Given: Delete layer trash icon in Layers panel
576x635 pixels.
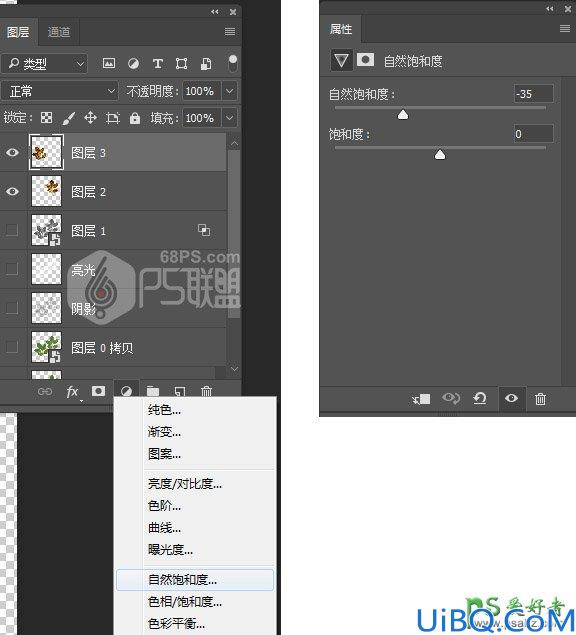Looking at the screenshot, I should click(206, 391).
